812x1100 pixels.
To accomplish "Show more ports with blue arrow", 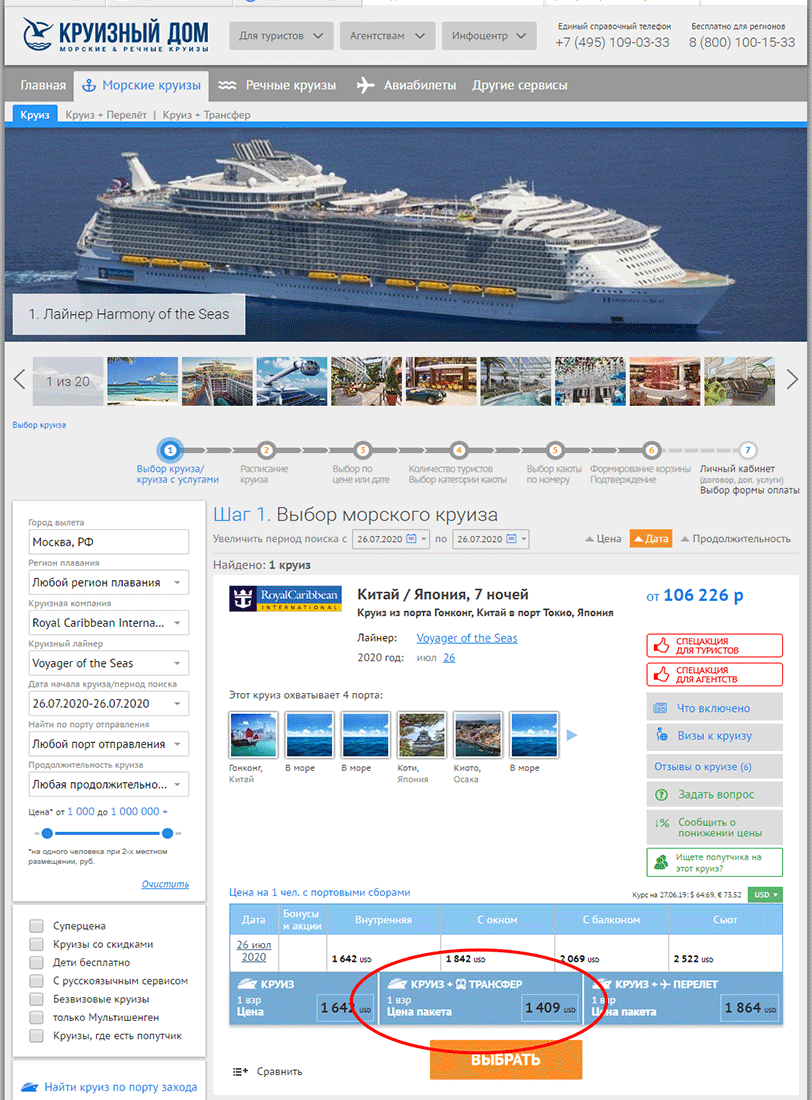I will pos(572,735).
